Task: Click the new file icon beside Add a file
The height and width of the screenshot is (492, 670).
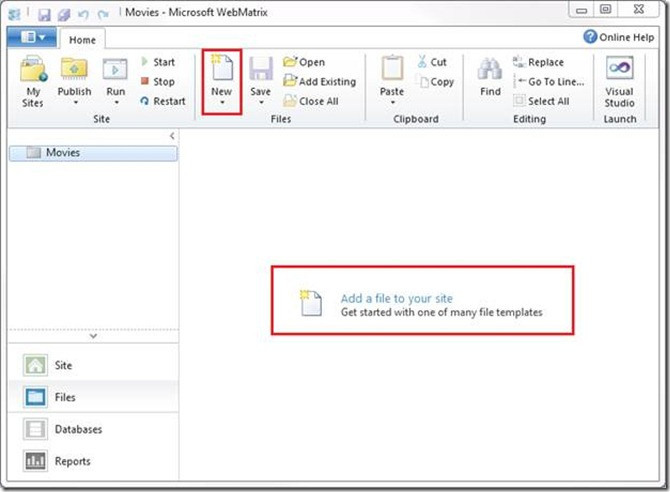Action: click(x=311, y=303)
